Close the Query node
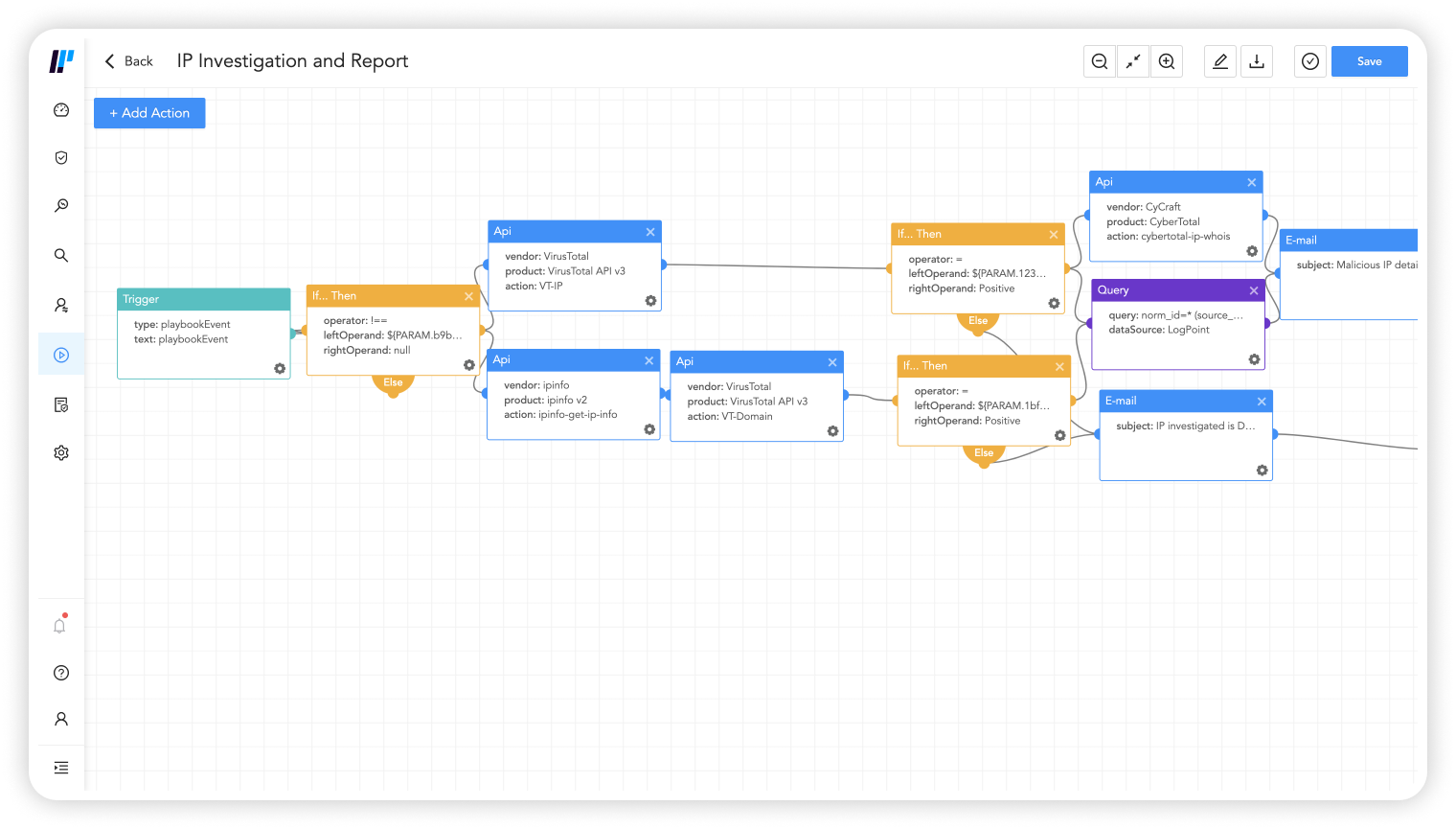 click(x=1254, y=290)
